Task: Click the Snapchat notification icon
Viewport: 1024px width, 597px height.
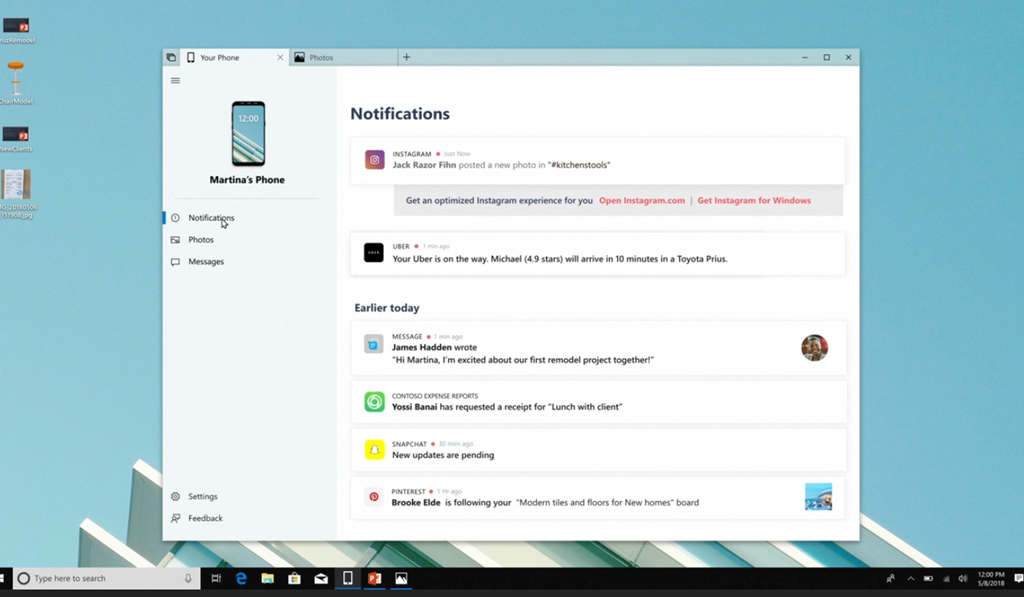Action: pyautogui.click(x=374, y=450)
